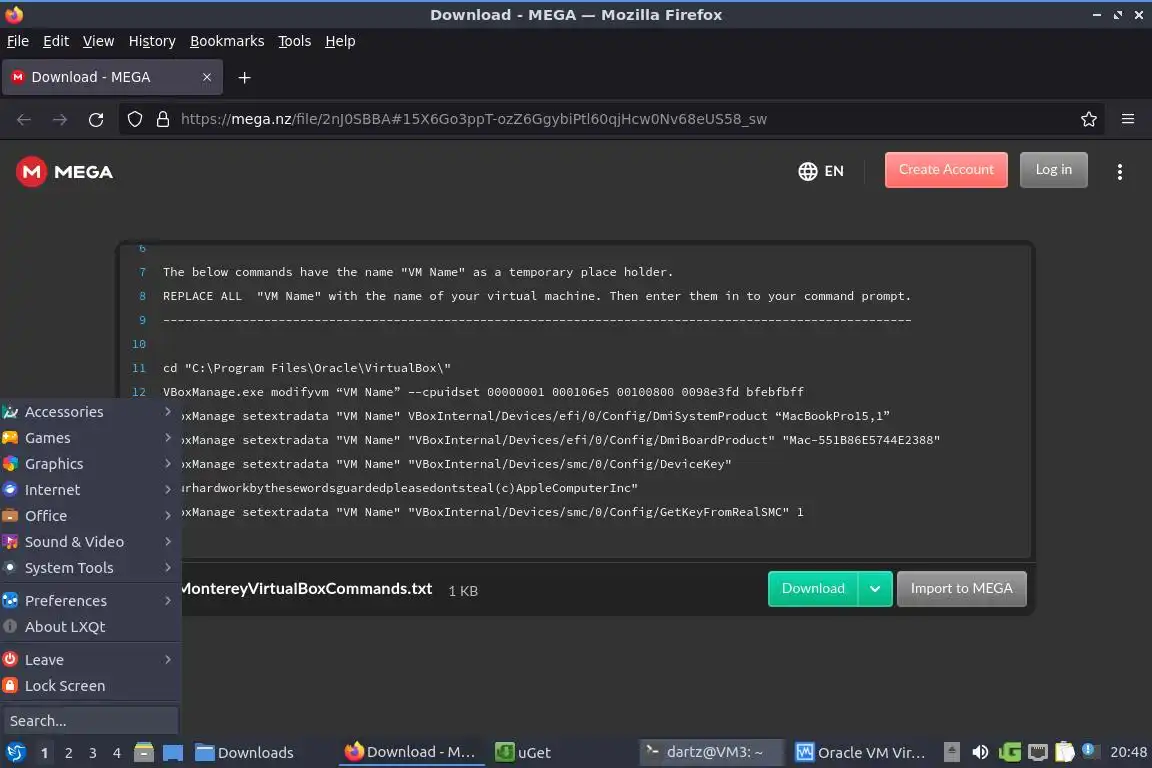
Task: Open a new browser tab
Action: (245, 77)
